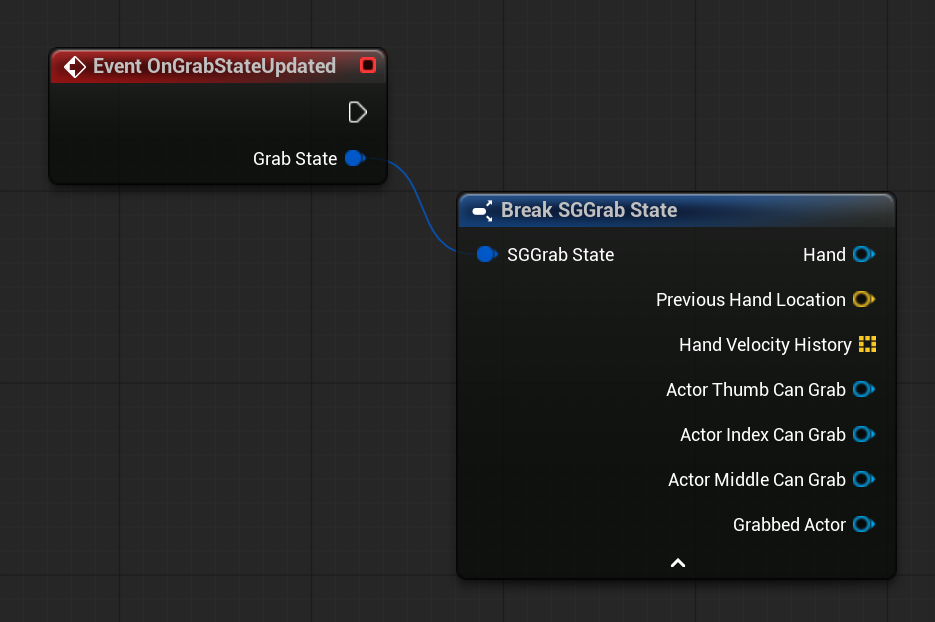Viewport: 935px width, 622px height.
Task: Select the Event OnGrabStateUpdated node title
Action: point(215,66)
